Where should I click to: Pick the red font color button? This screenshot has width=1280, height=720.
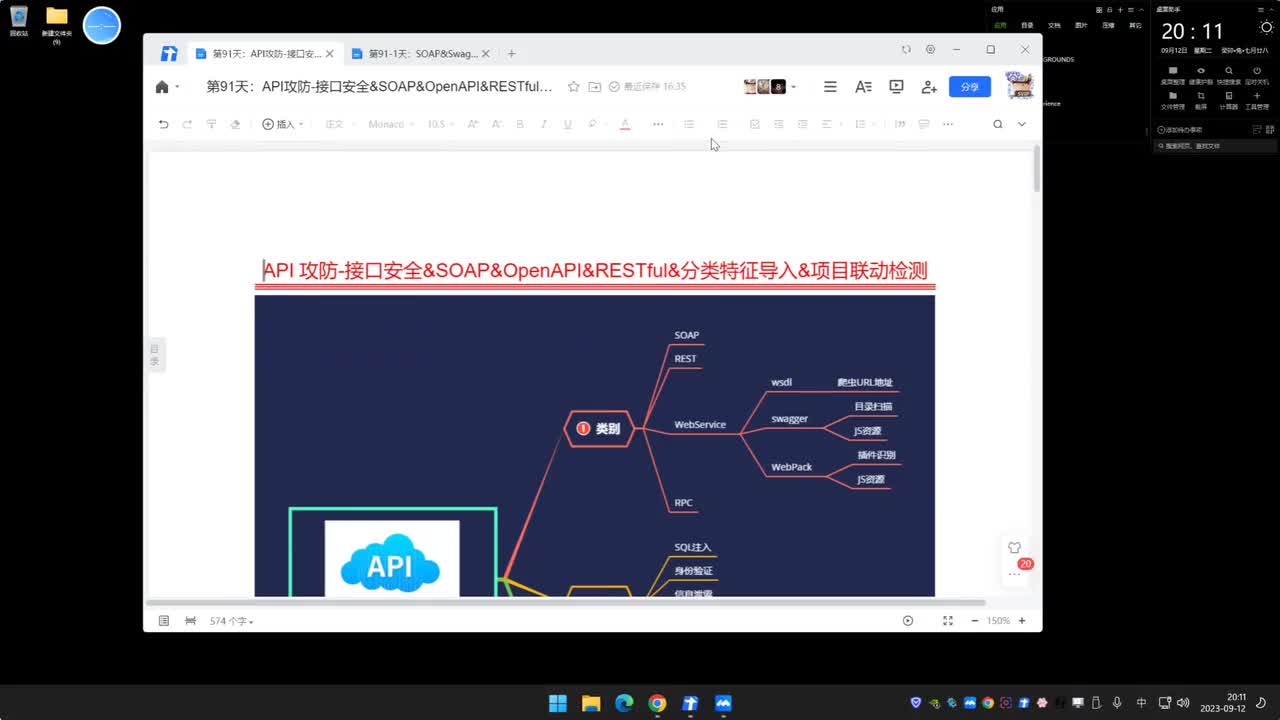coord(625,124)
